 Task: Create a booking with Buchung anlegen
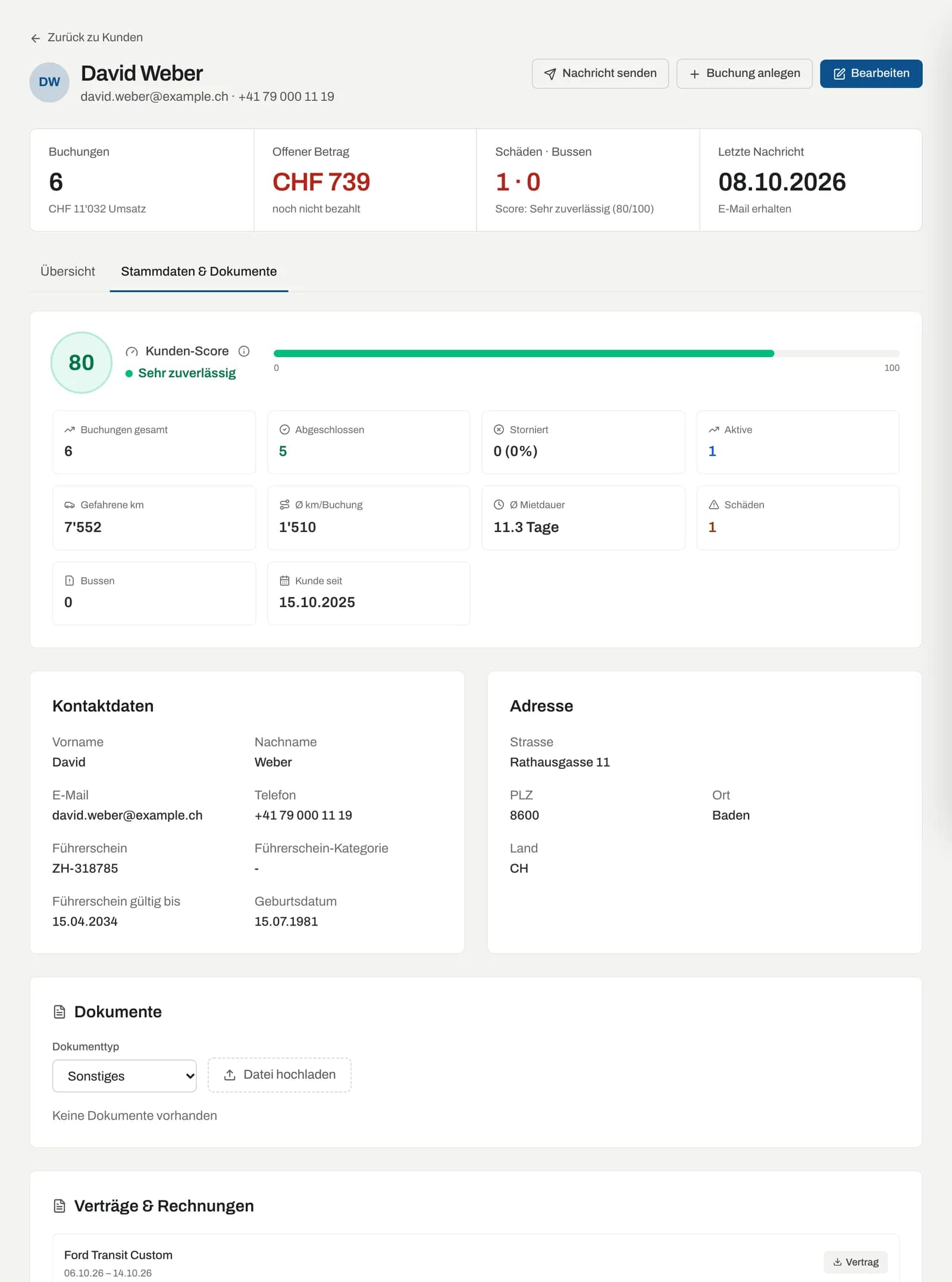click(x=744, y=74)
